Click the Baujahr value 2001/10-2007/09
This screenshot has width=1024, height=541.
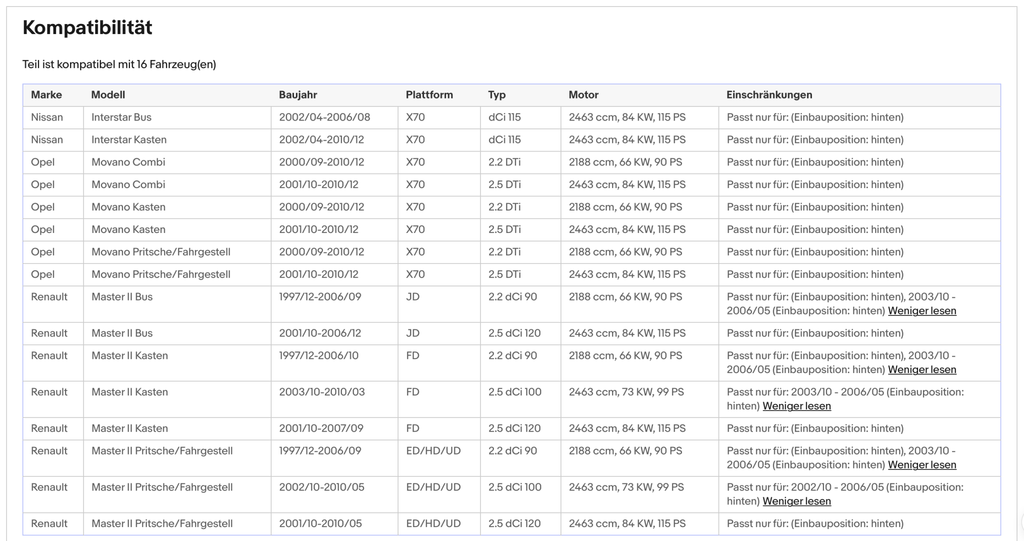321,429
